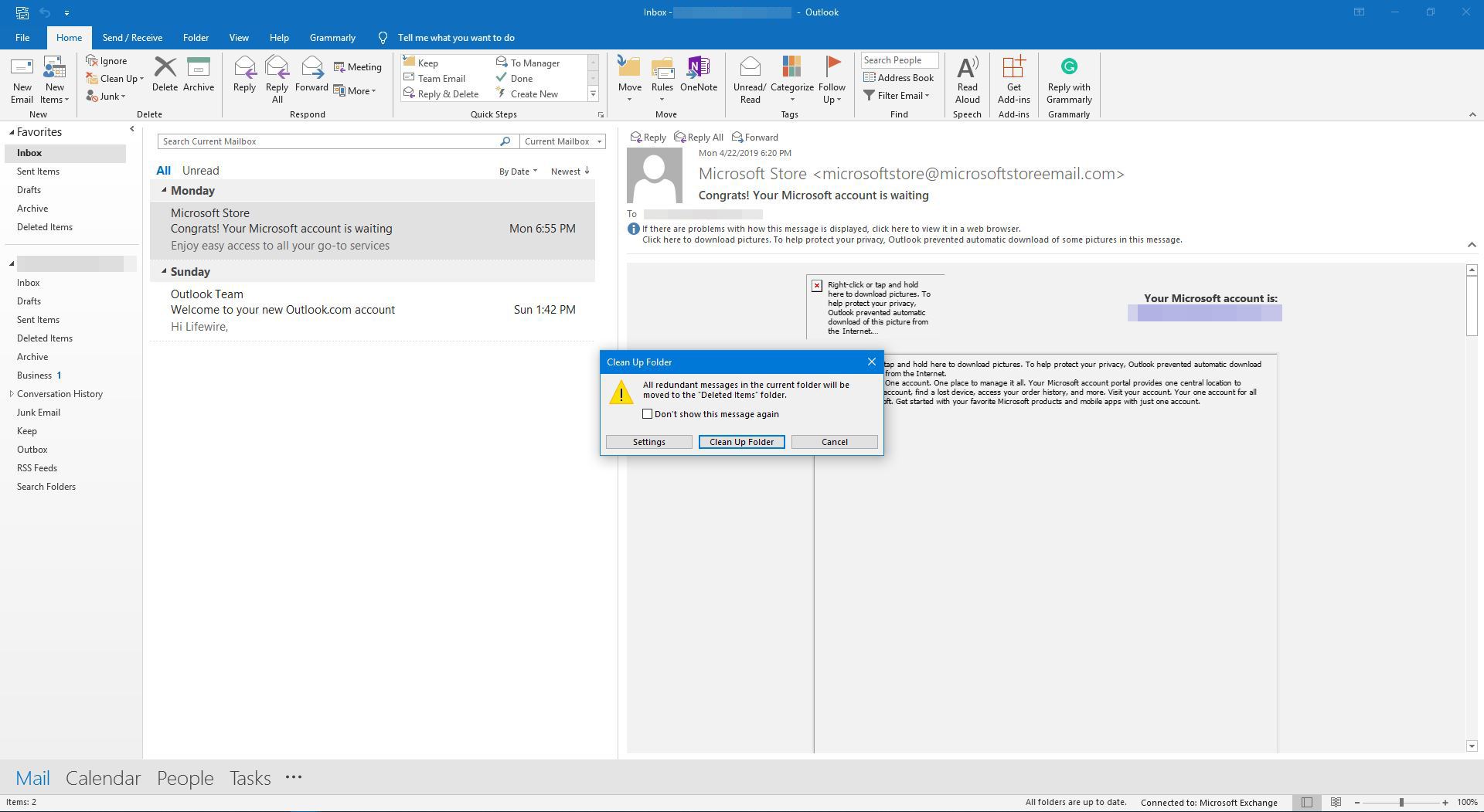Open the Address Book
1484x812 pixels.
[x=899, y=77]
